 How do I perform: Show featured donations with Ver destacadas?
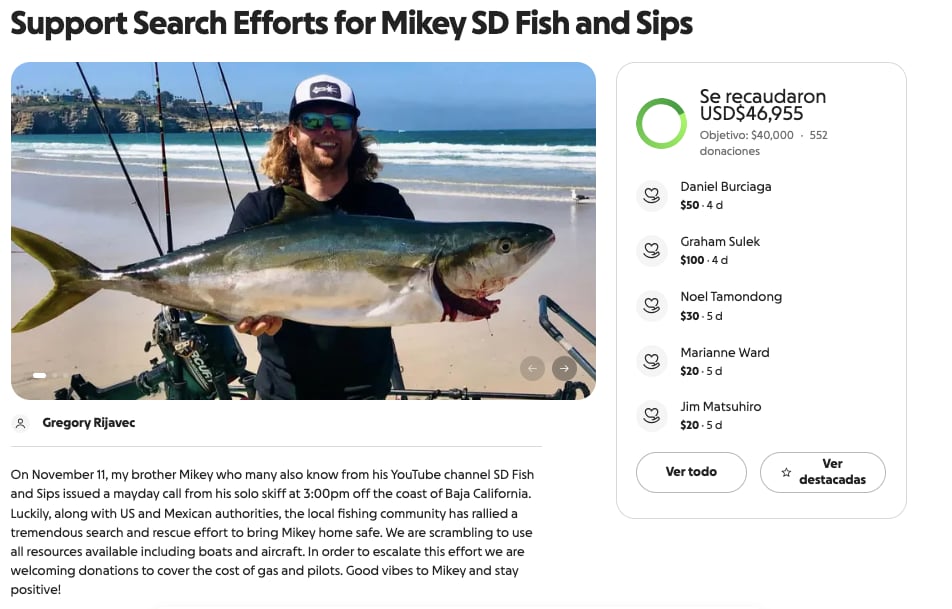tap(823, 472)
